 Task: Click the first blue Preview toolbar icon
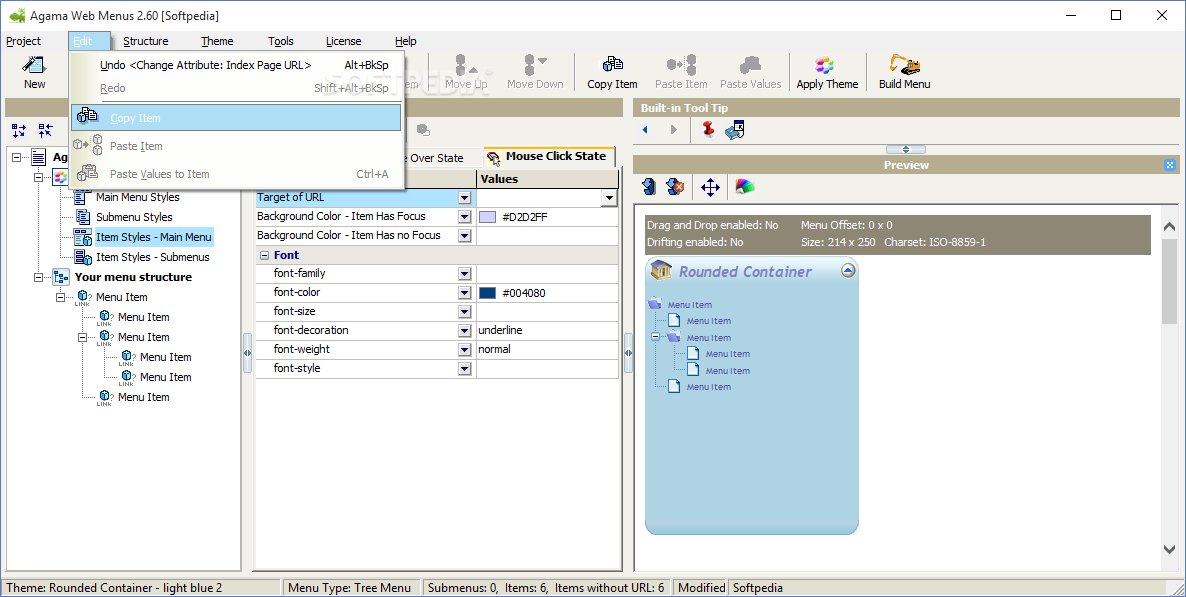pyautogui.click(x=648, y=187)
